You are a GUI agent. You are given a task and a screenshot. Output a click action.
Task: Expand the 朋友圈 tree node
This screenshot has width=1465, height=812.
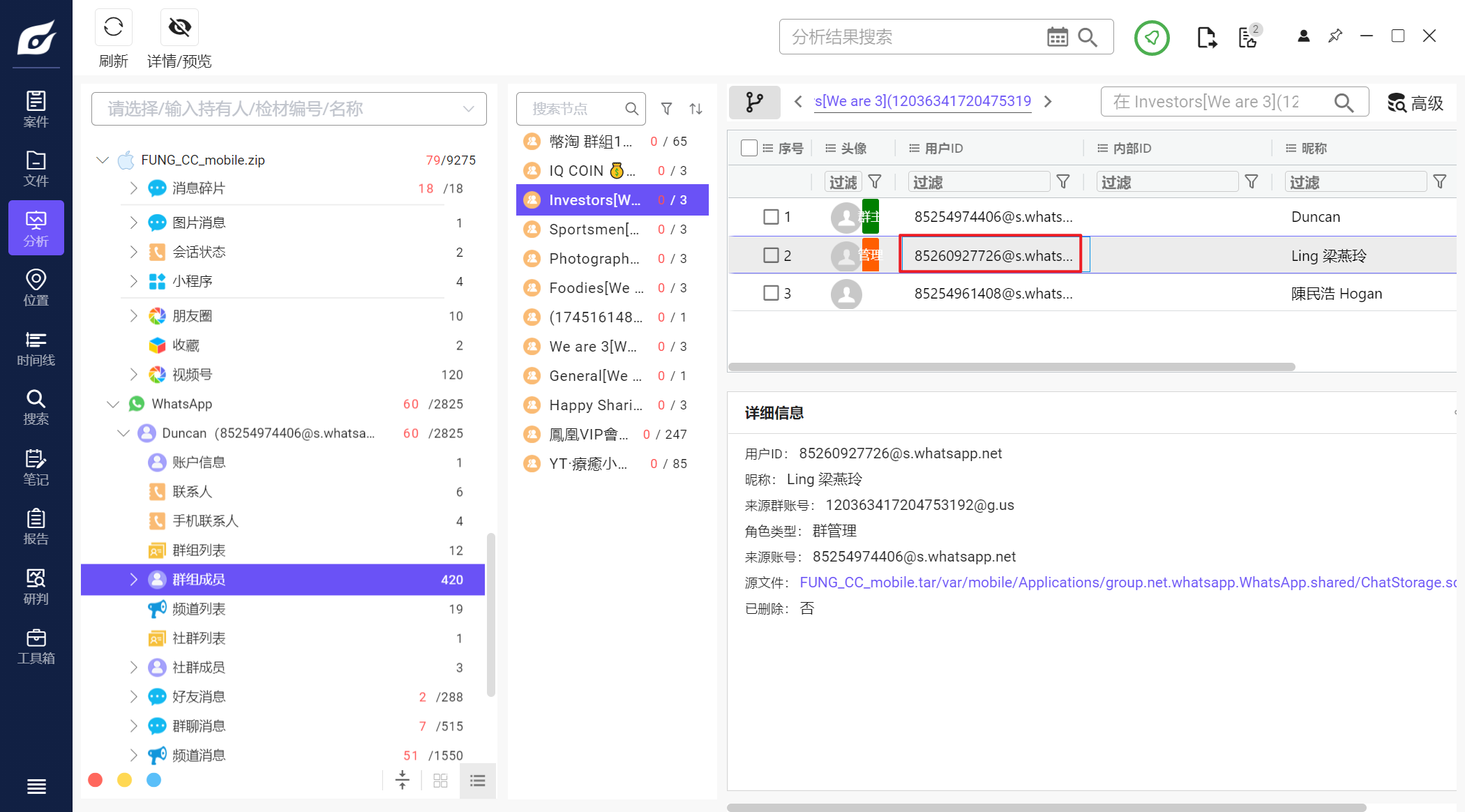coord(133,316)
